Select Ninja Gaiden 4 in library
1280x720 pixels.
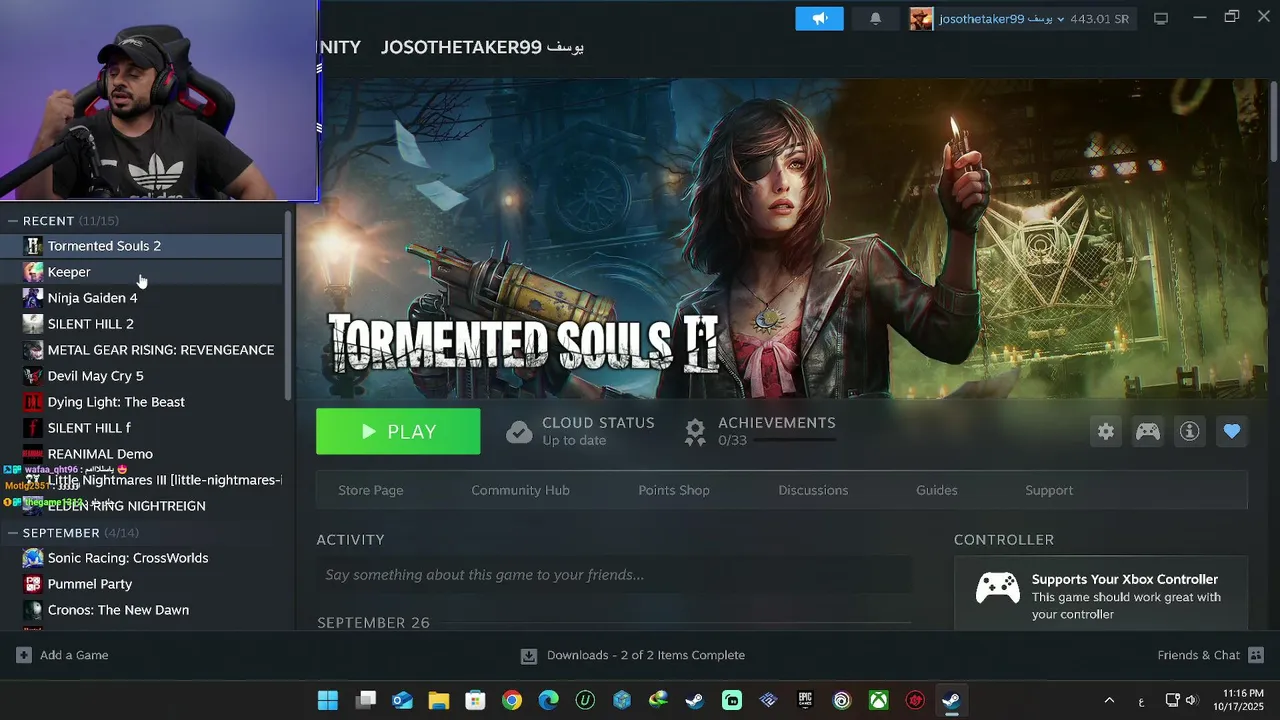(141, 298)
